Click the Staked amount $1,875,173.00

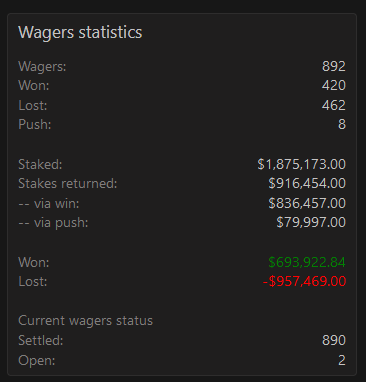tap(301, 164)
